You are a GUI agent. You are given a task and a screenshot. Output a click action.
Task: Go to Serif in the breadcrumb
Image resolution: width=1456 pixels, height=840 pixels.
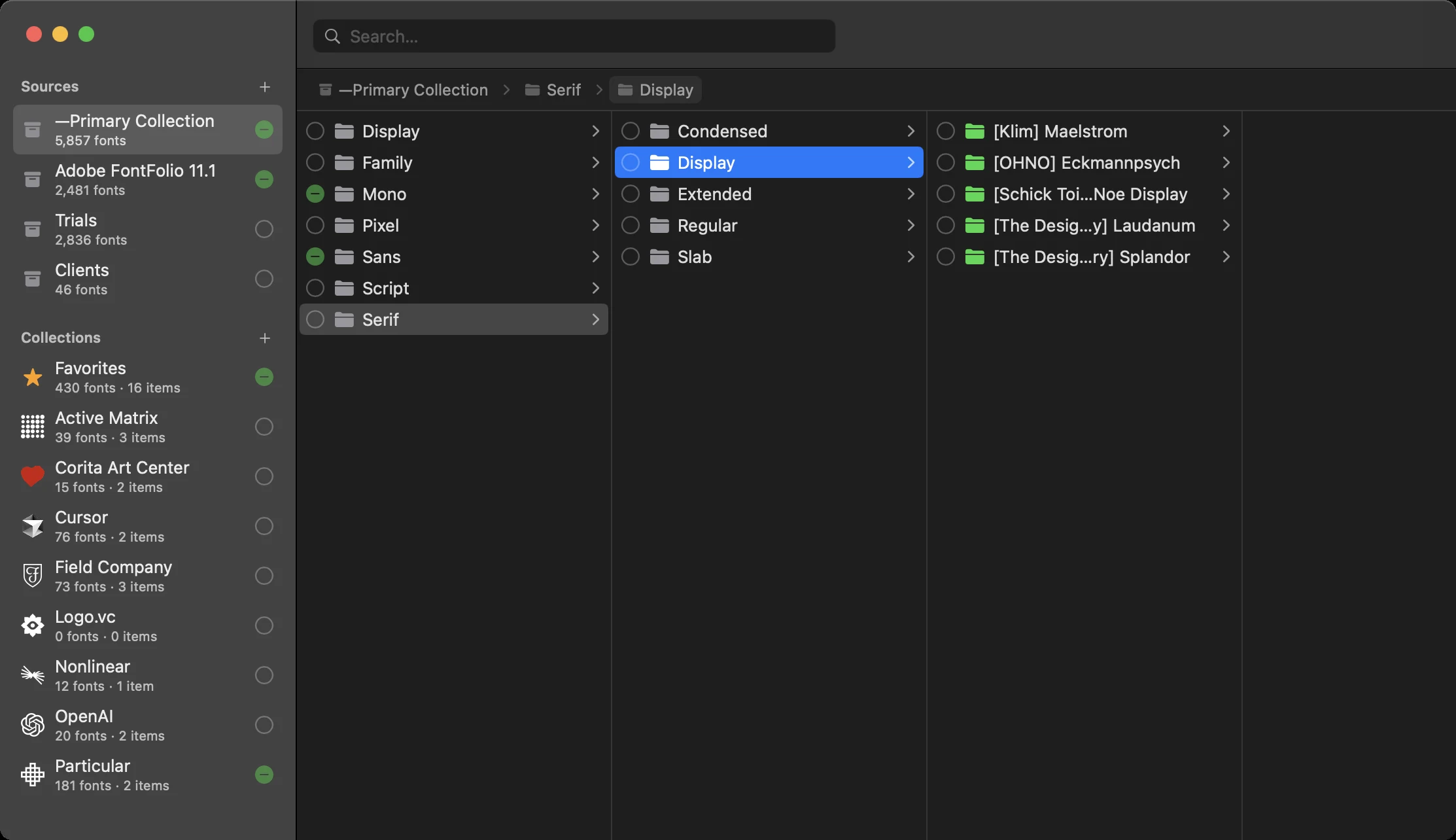click(x=553, y=90)
